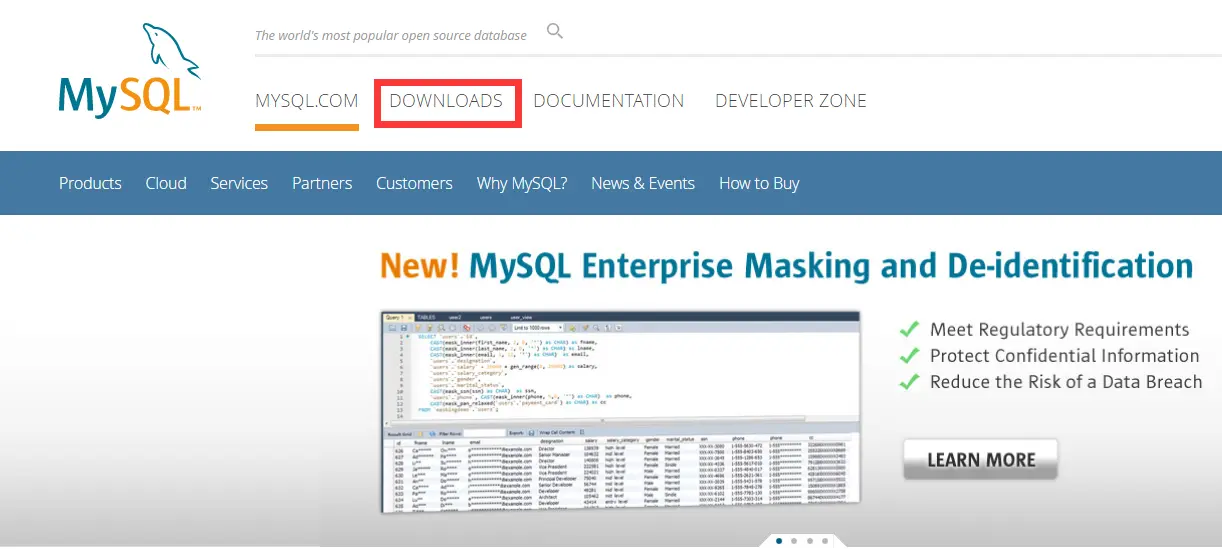The image size is (1222, 549).
Task: Click the checkmark beside Meet Regulatory Requirements
Action: coord(909,329)
